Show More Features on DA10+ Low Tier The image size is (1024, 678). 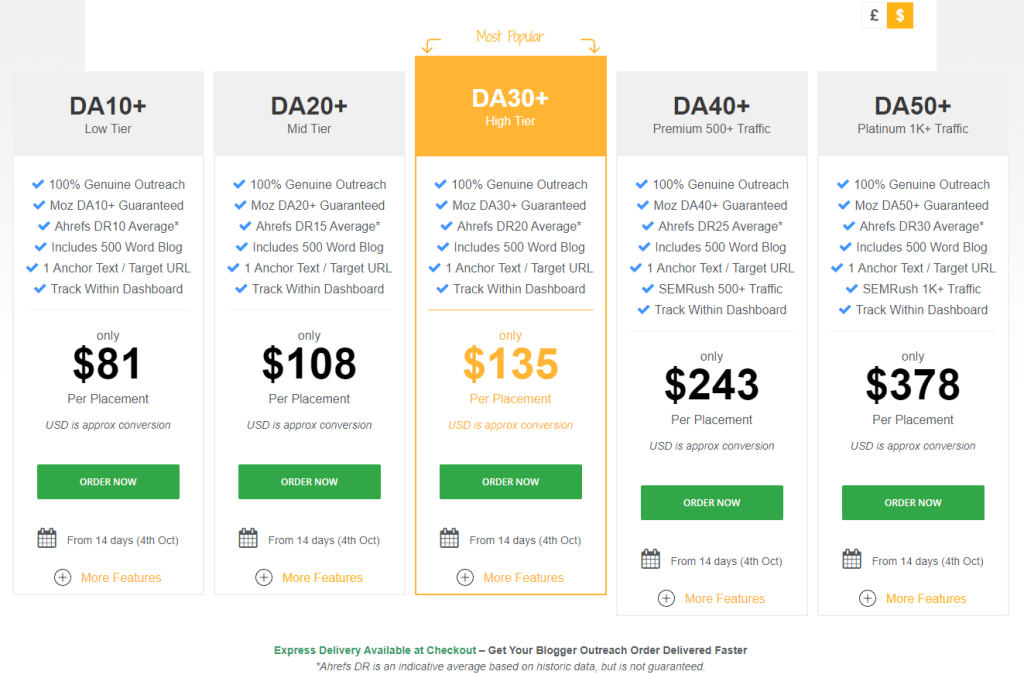click(x=120, y=577)
